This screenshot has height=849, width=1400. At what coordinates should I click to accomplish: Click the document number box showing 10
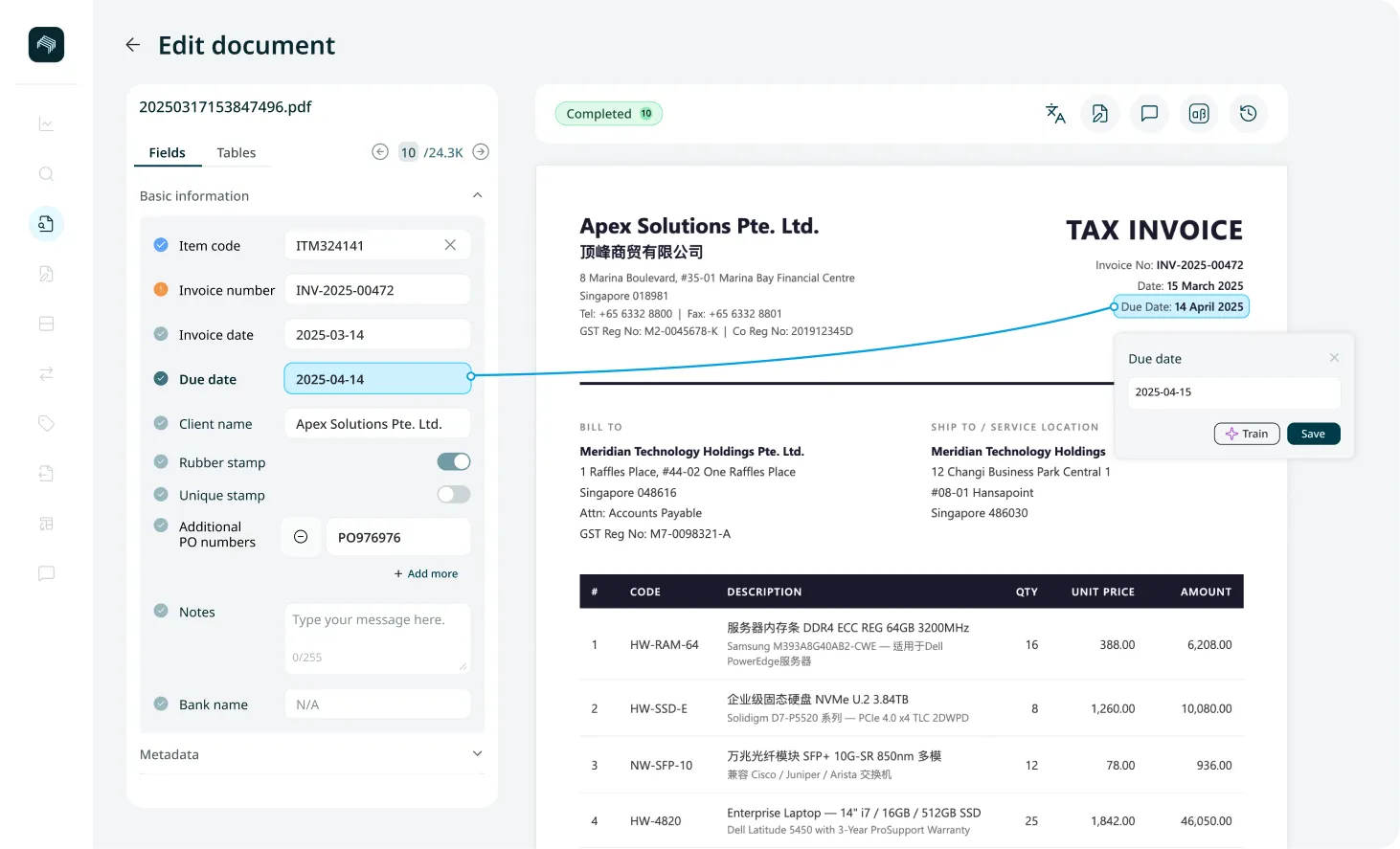click(x=409, y=152)
